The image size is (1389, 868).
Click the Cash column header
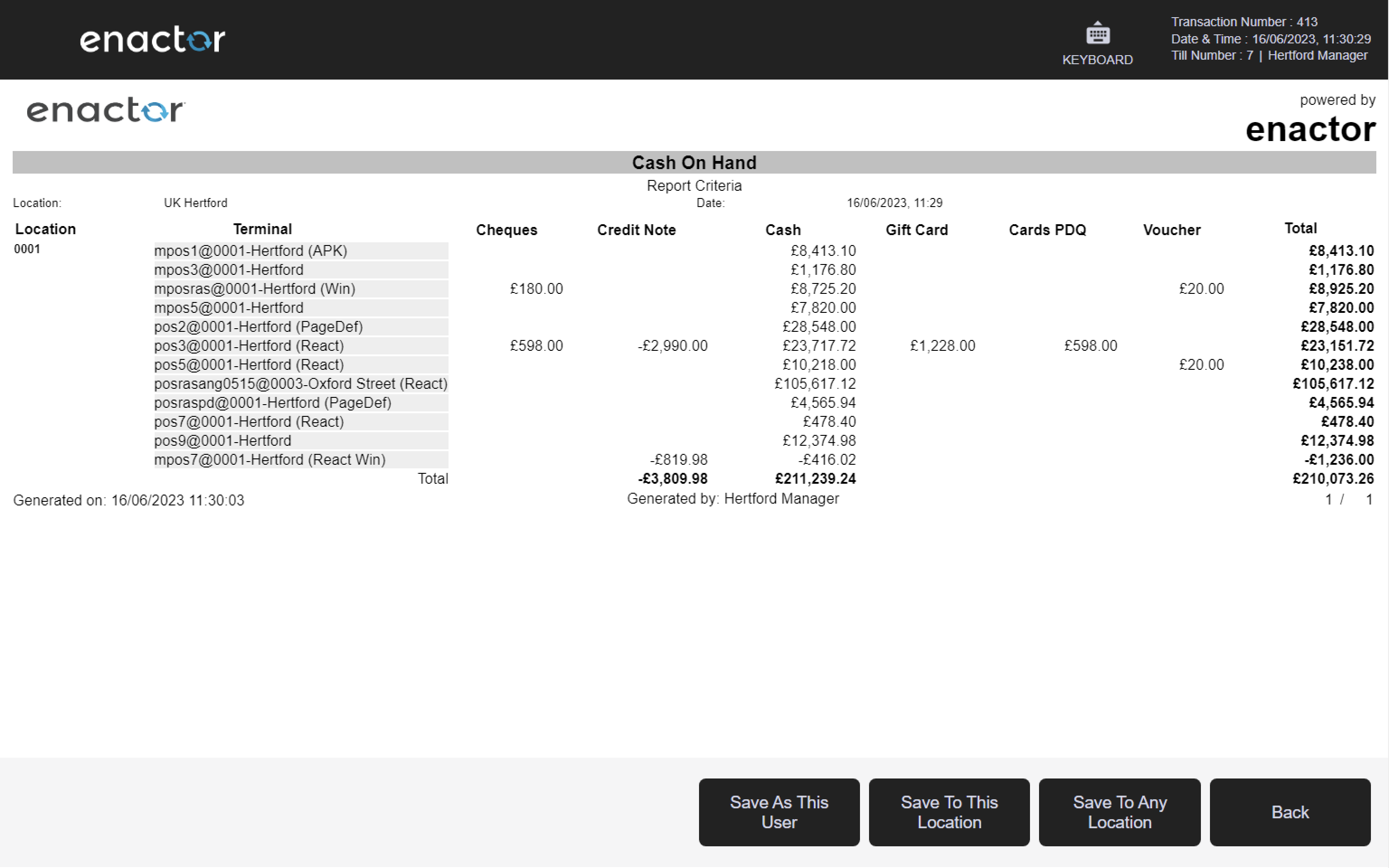point(783,229)
